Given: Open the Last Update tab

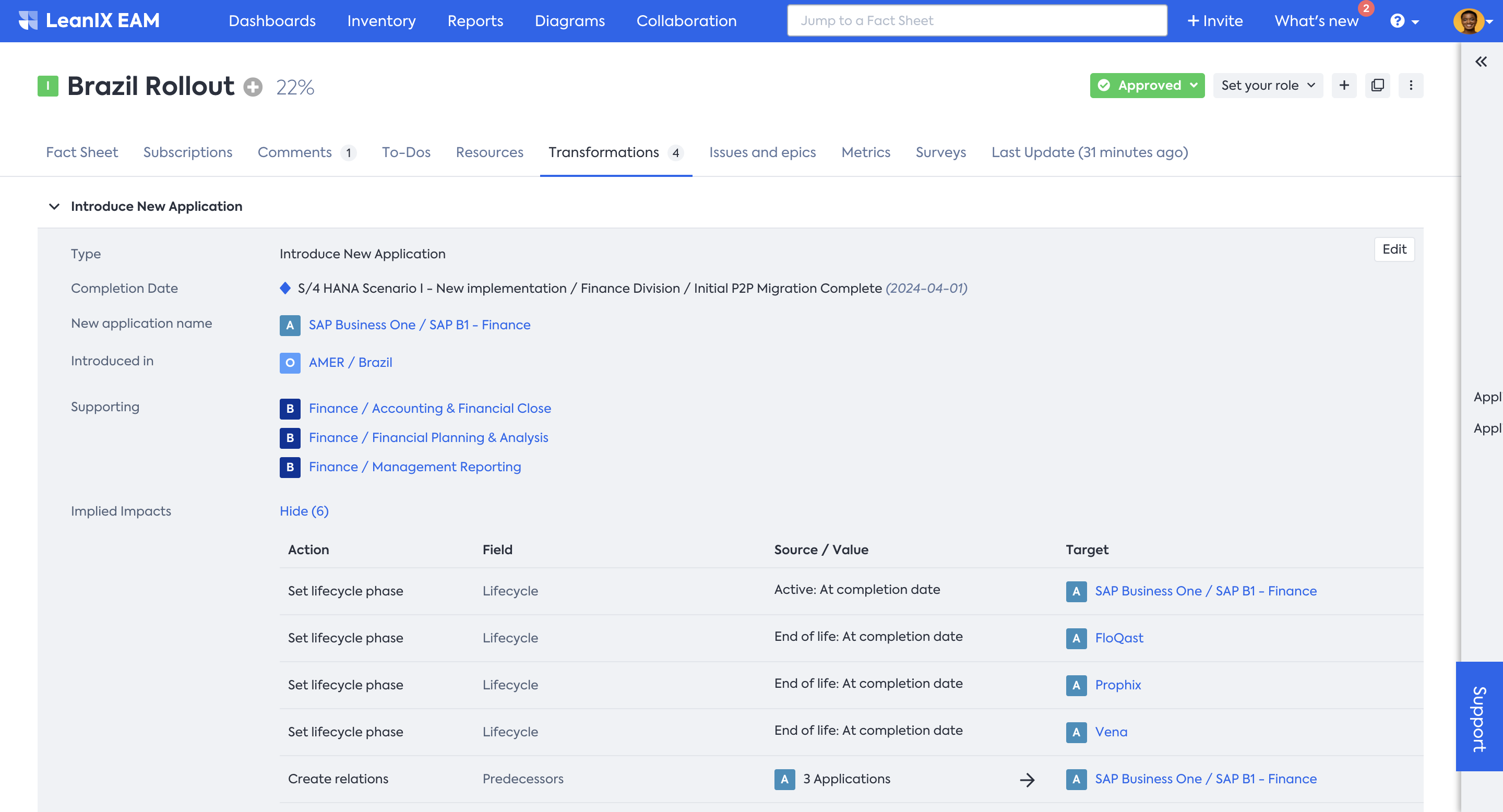Looking at the screenshot, I should coord(1090,152).
